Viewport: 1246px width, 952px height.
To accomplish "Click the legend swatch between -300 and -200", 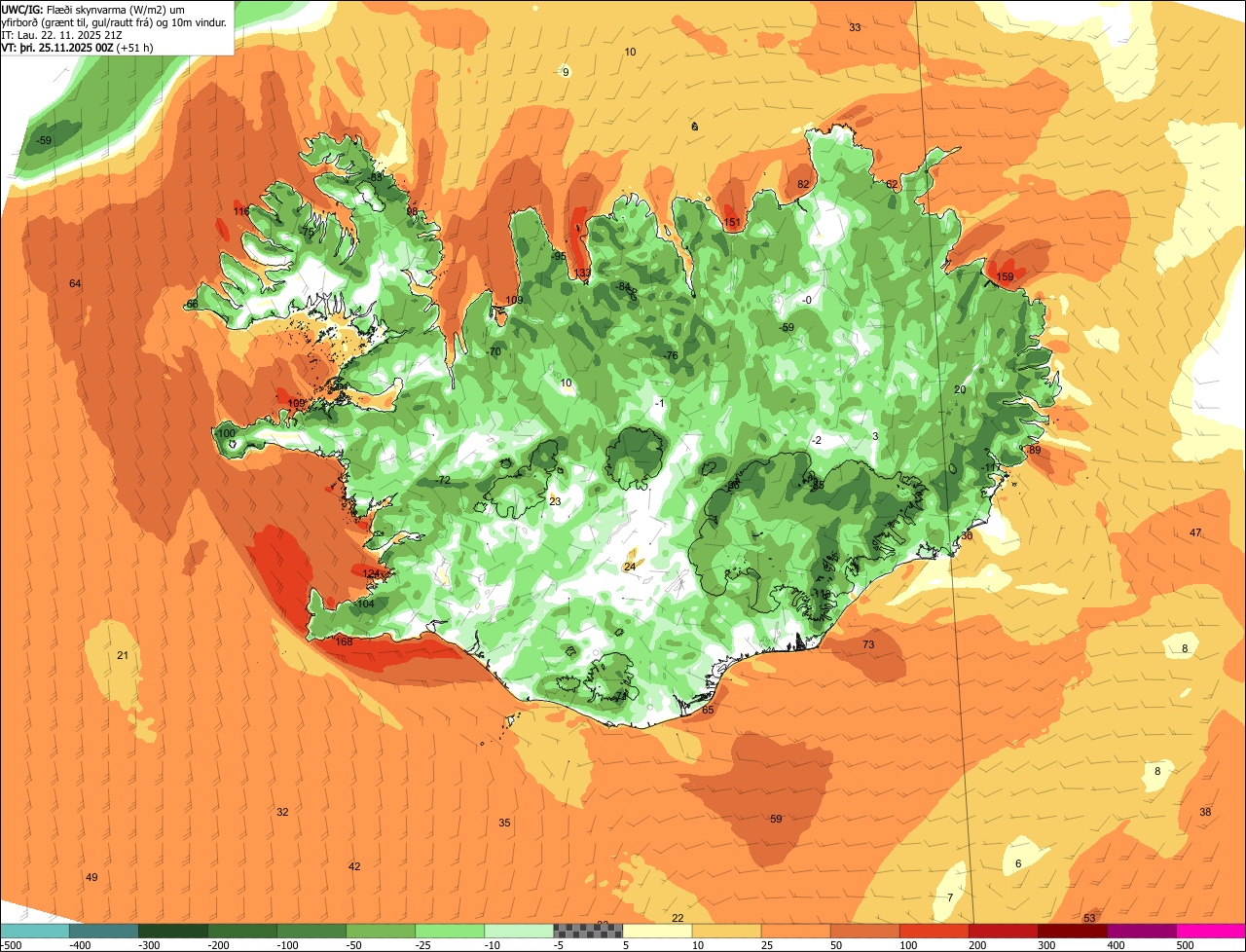I will coord(173,931).
